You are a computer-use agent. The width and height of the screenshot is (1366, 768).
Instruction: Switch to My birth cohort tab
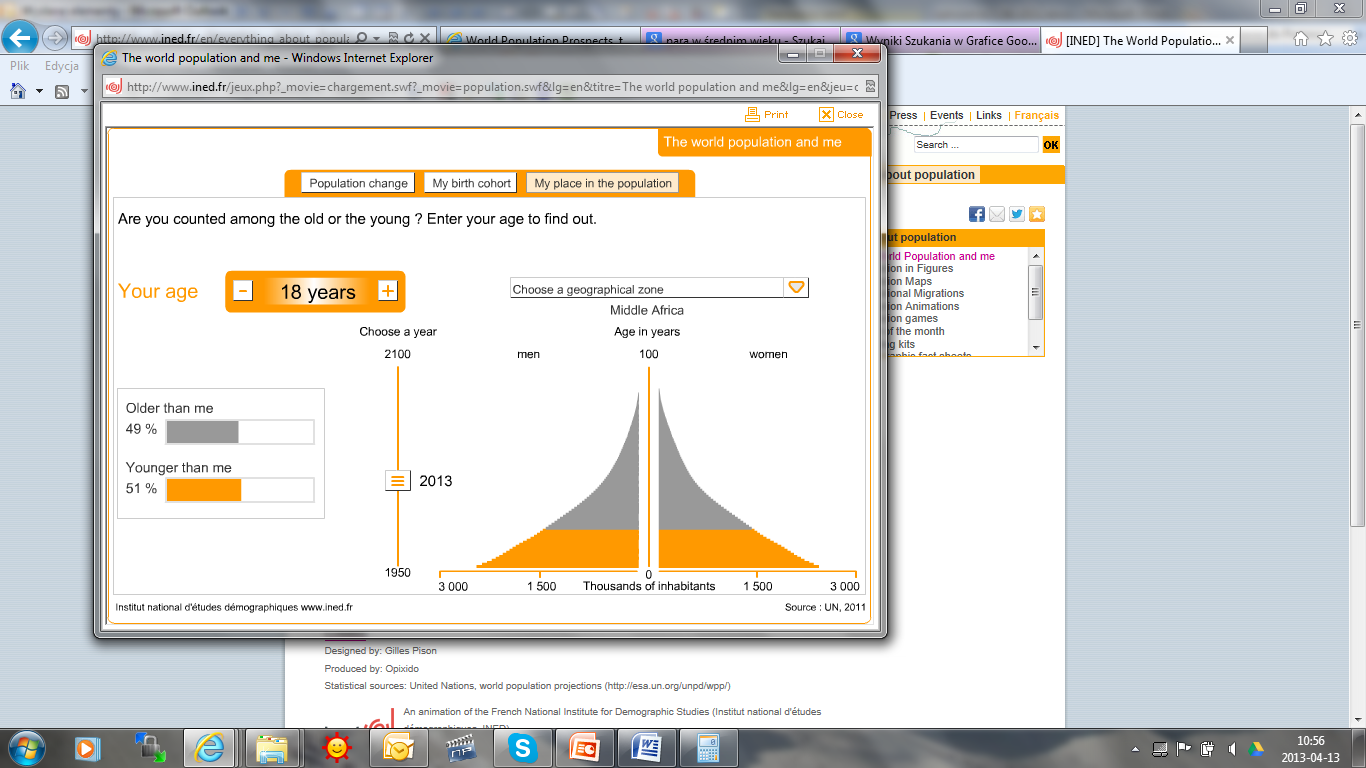point(472,183)
